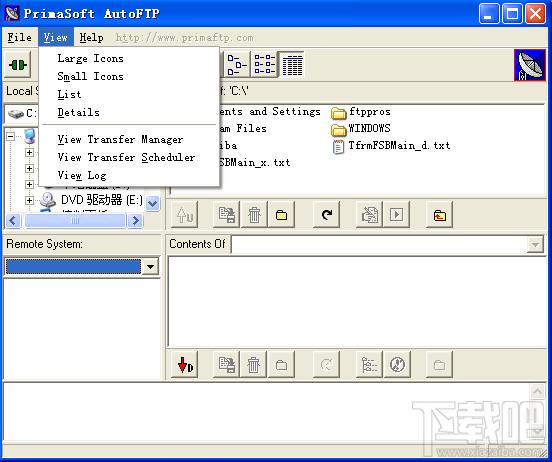This screenshot has width=552, height=462.
Task: Expand the third child node in the local tree
Action: (x=29, y=184)
